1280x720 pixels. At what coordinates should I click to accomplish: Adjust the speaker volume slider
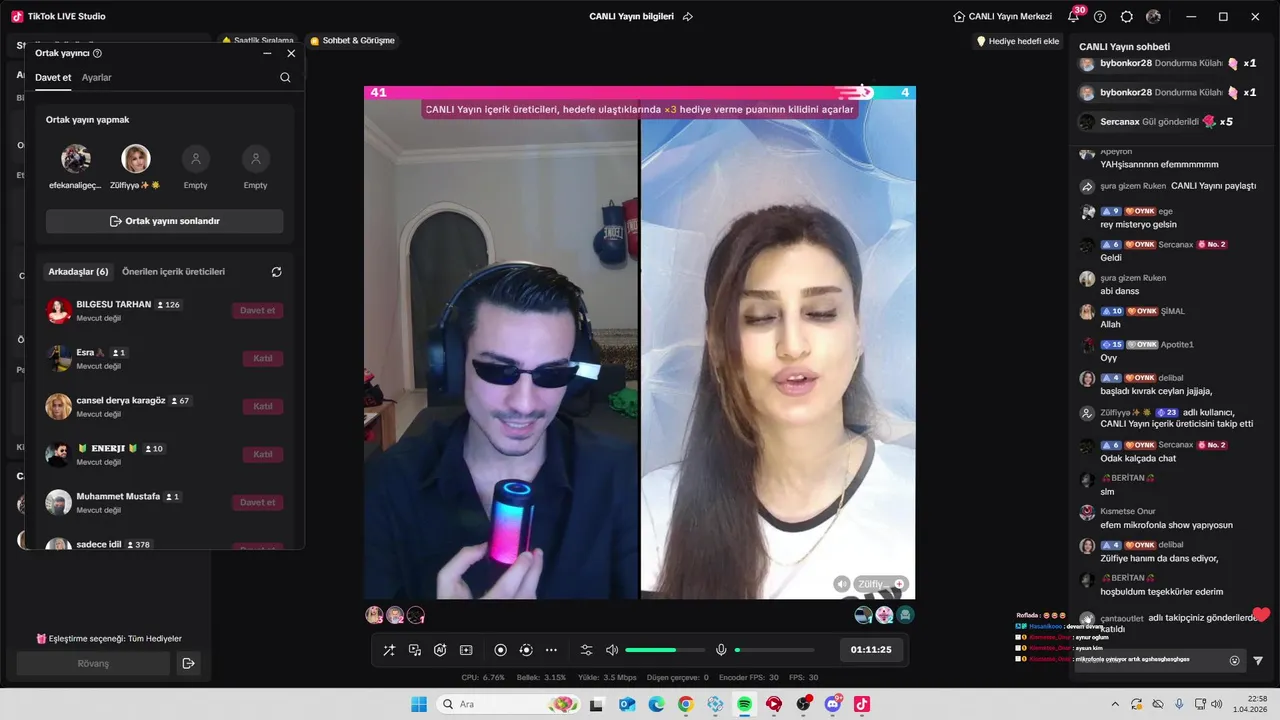pos(664,650)
